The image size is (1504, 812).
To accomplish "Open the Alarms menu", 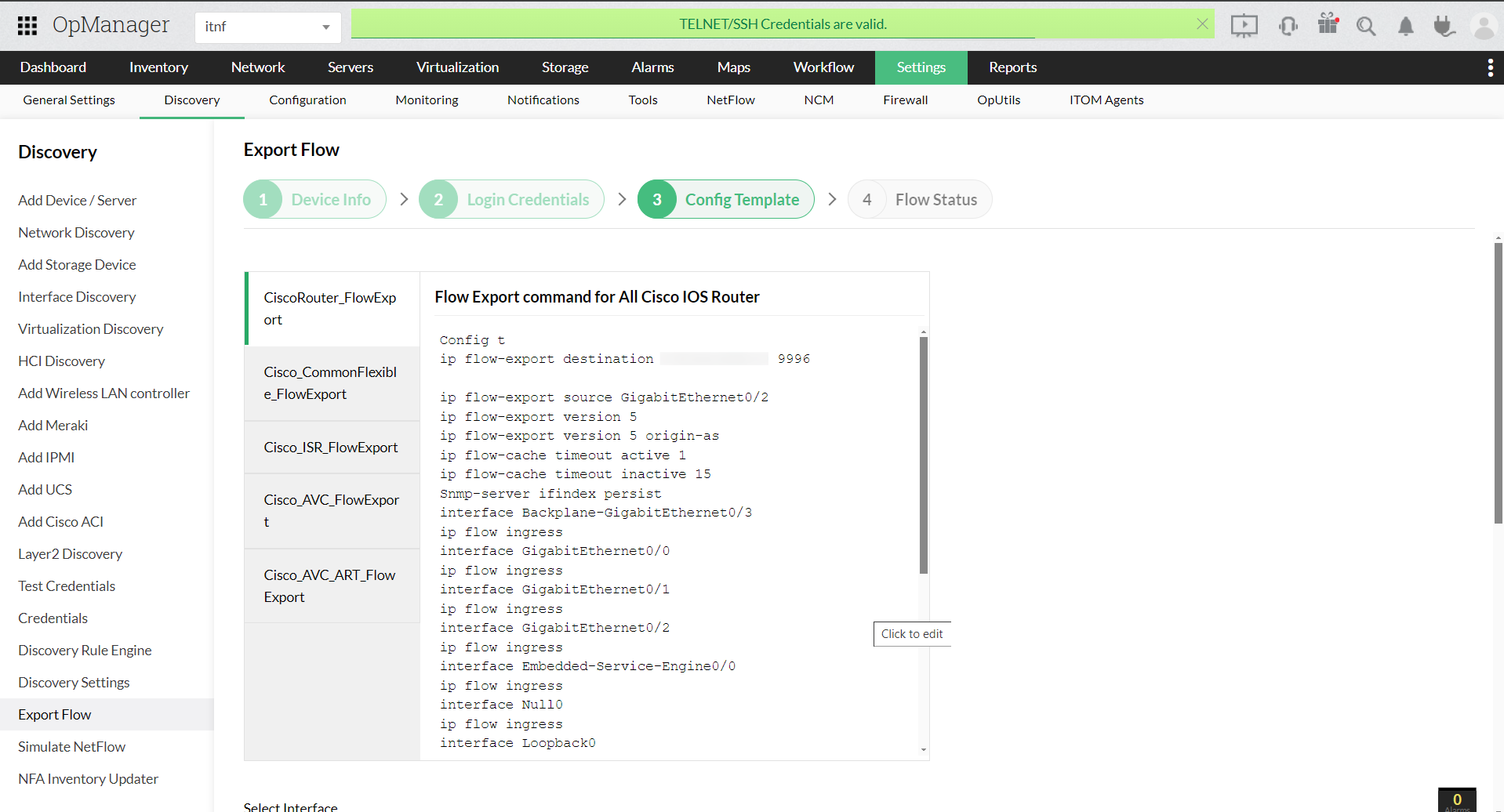I will point(652,67).
